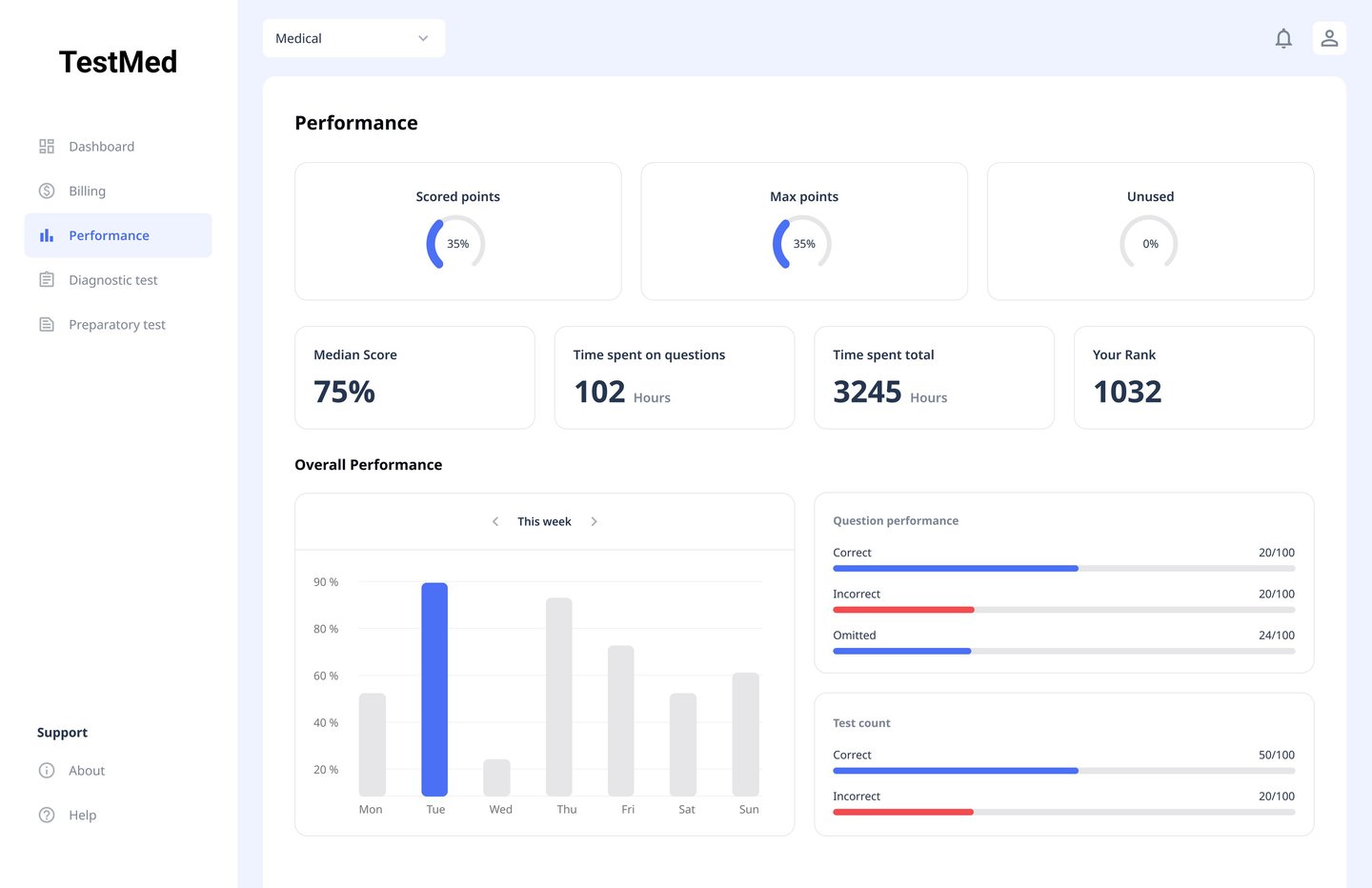Click the 3245 Hours total value

(890, 393)
